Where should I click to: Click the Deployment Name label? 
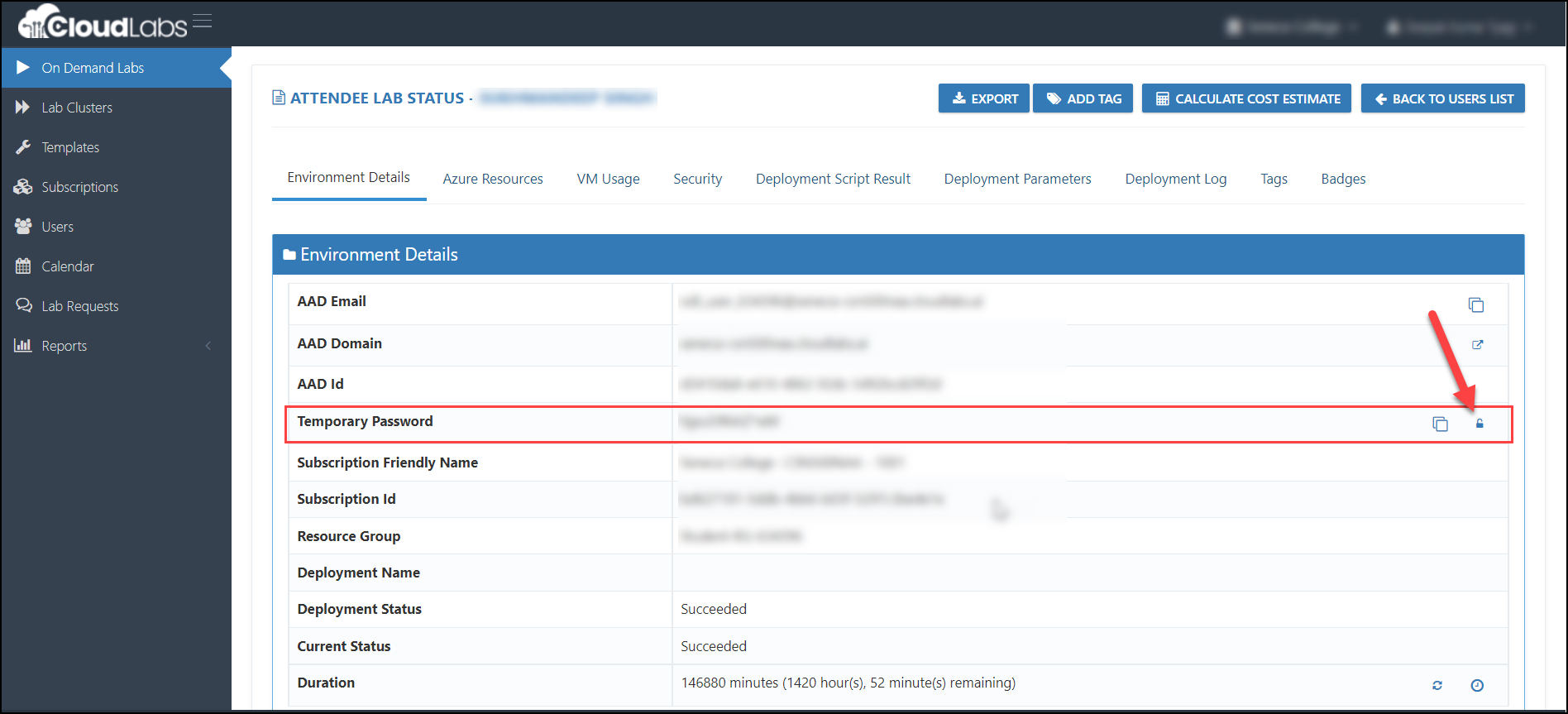(x=359, y=573)
